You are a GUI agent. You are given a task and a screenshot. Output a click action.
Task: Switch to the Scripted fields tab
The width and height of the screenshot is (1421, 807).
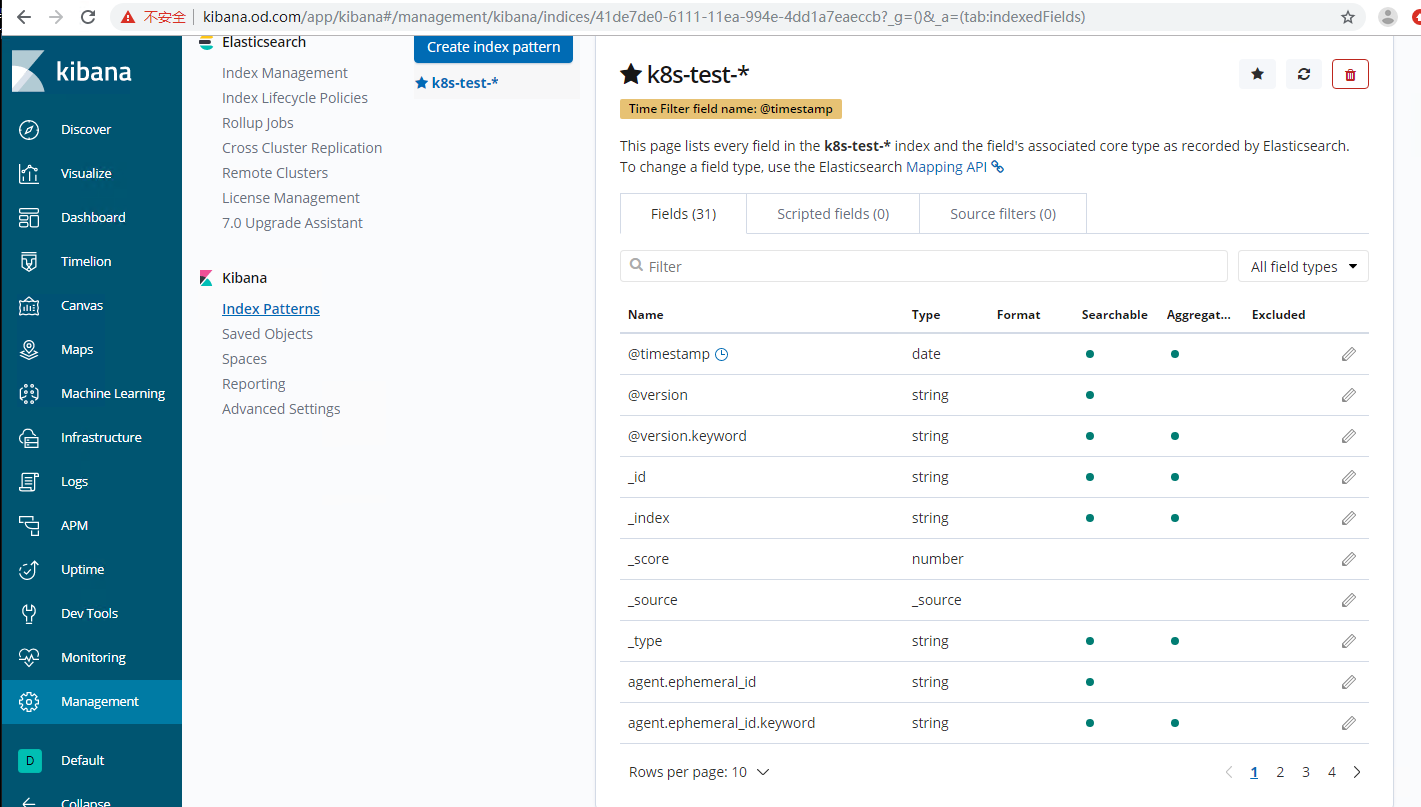[833, 214]
